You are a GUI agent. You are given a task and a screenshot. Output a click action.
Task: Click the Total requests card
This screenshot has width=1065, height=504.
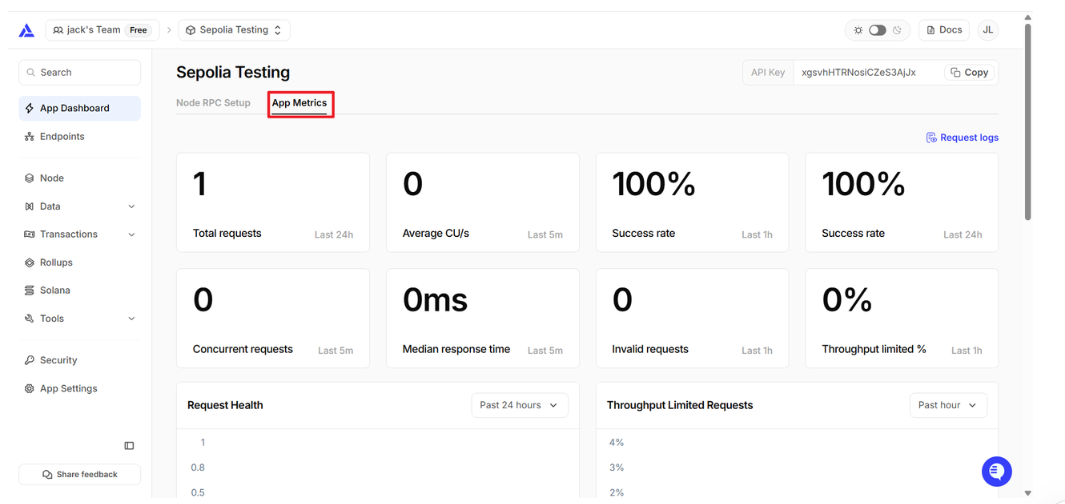click(273, 202)
